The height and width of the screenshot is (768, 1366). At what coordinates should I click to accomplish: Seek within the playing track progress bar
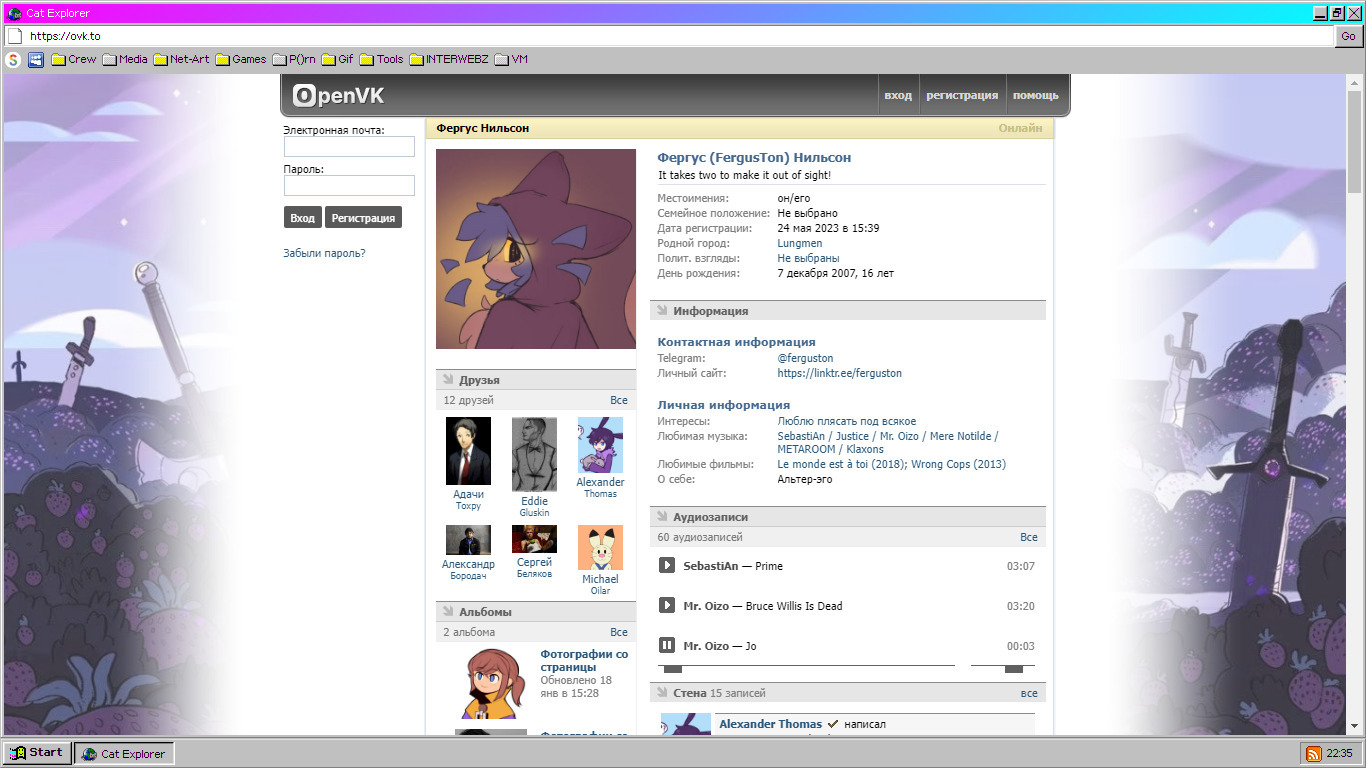806,667
